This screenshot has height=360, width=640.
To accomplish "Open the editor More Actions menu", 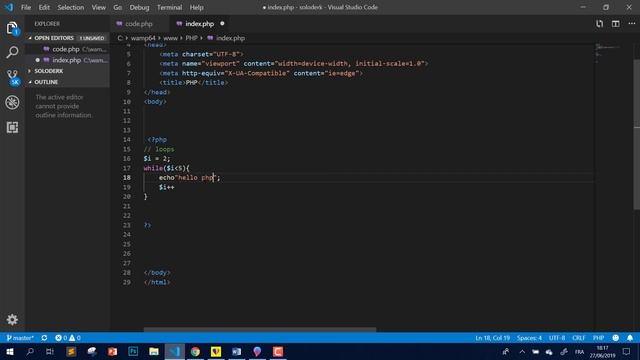I will coord(631,24).
